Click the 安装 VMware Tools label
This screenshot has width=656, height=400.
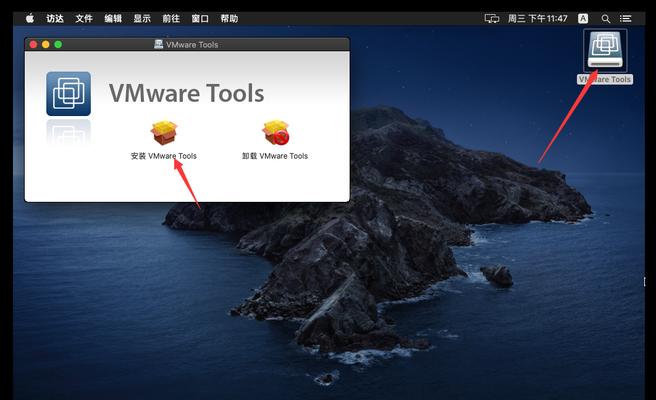pyautogui.click(x=164, y=156)
